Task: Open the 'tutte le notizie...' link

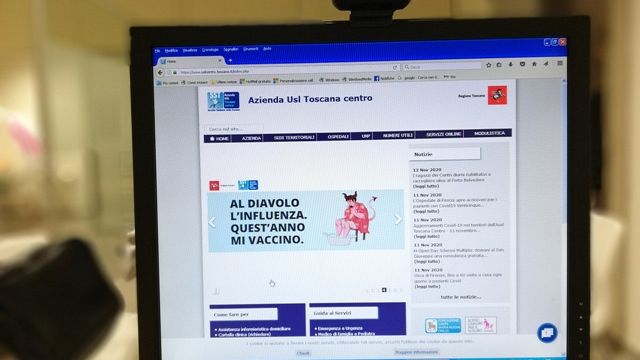Action: [x=460, y=297]
